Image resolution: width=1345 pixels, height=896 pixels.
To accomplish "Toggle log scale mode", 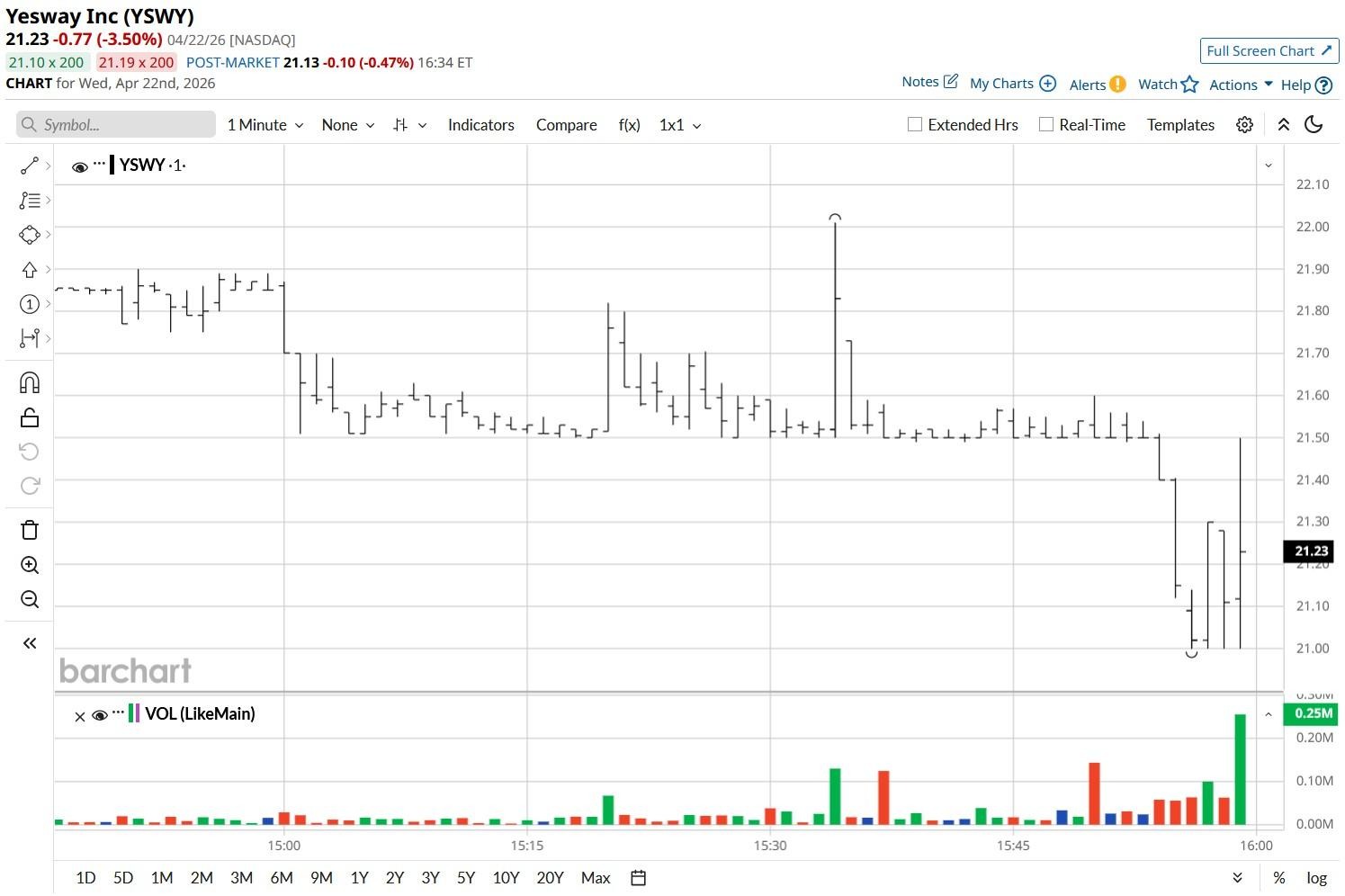I will tap(1316, 878).
